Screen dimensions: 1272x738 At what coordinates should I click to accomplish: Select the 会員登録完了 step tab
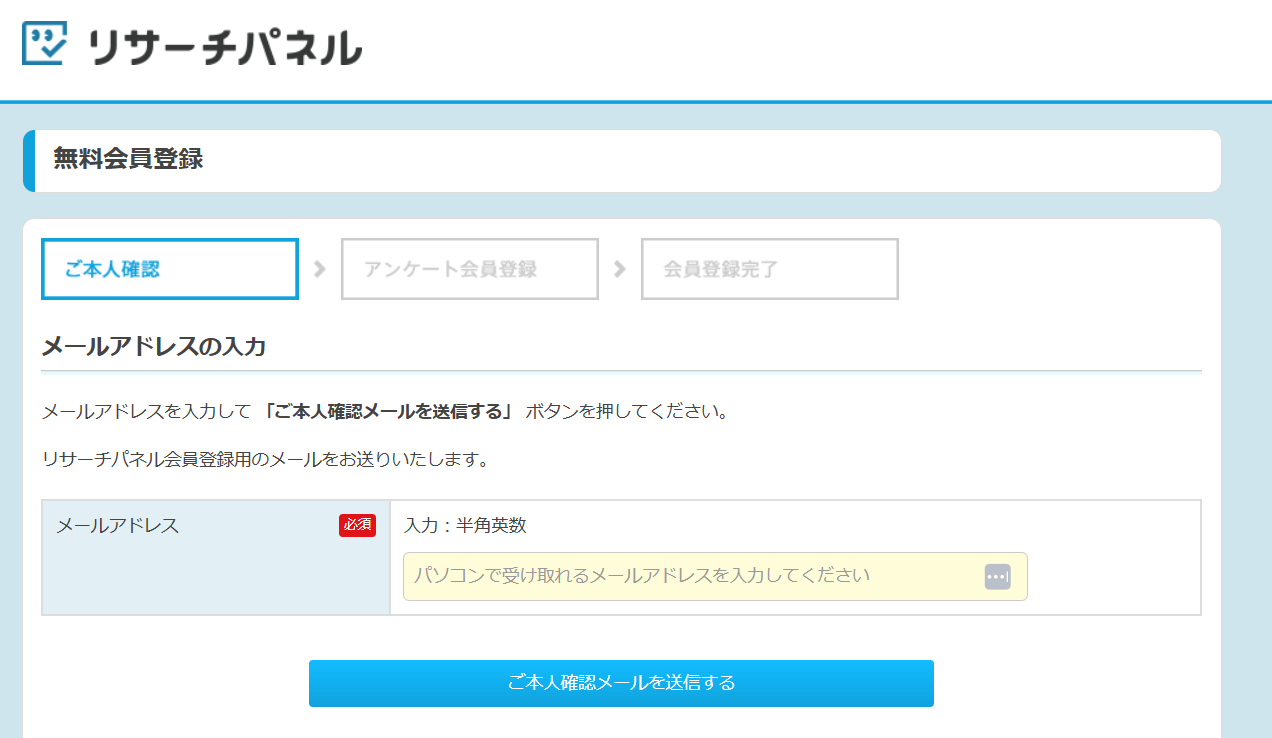(770, 269)
